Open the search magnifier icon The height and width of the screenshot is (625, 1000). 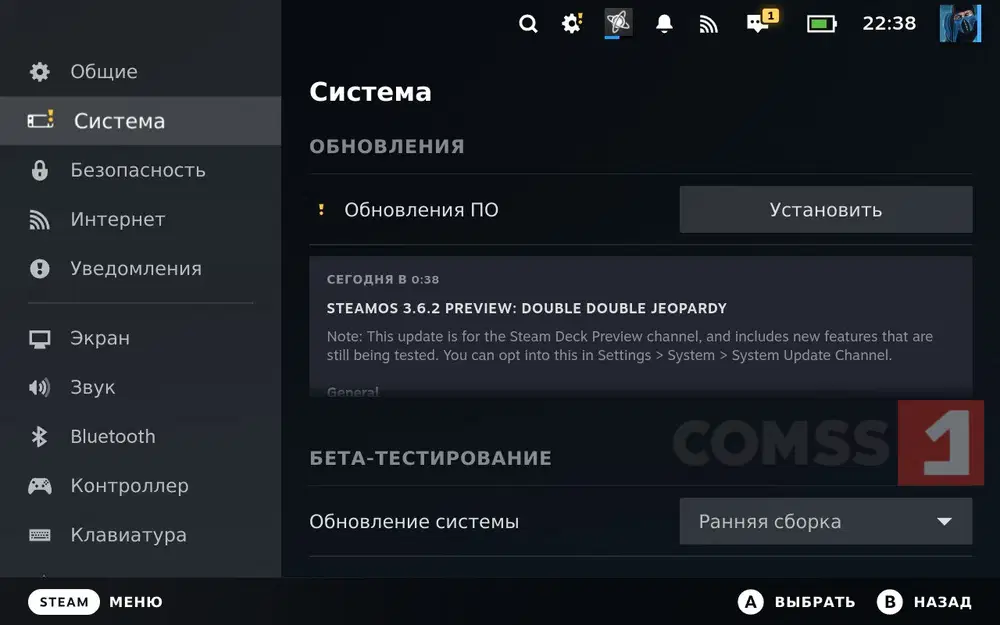click(528, 24)
